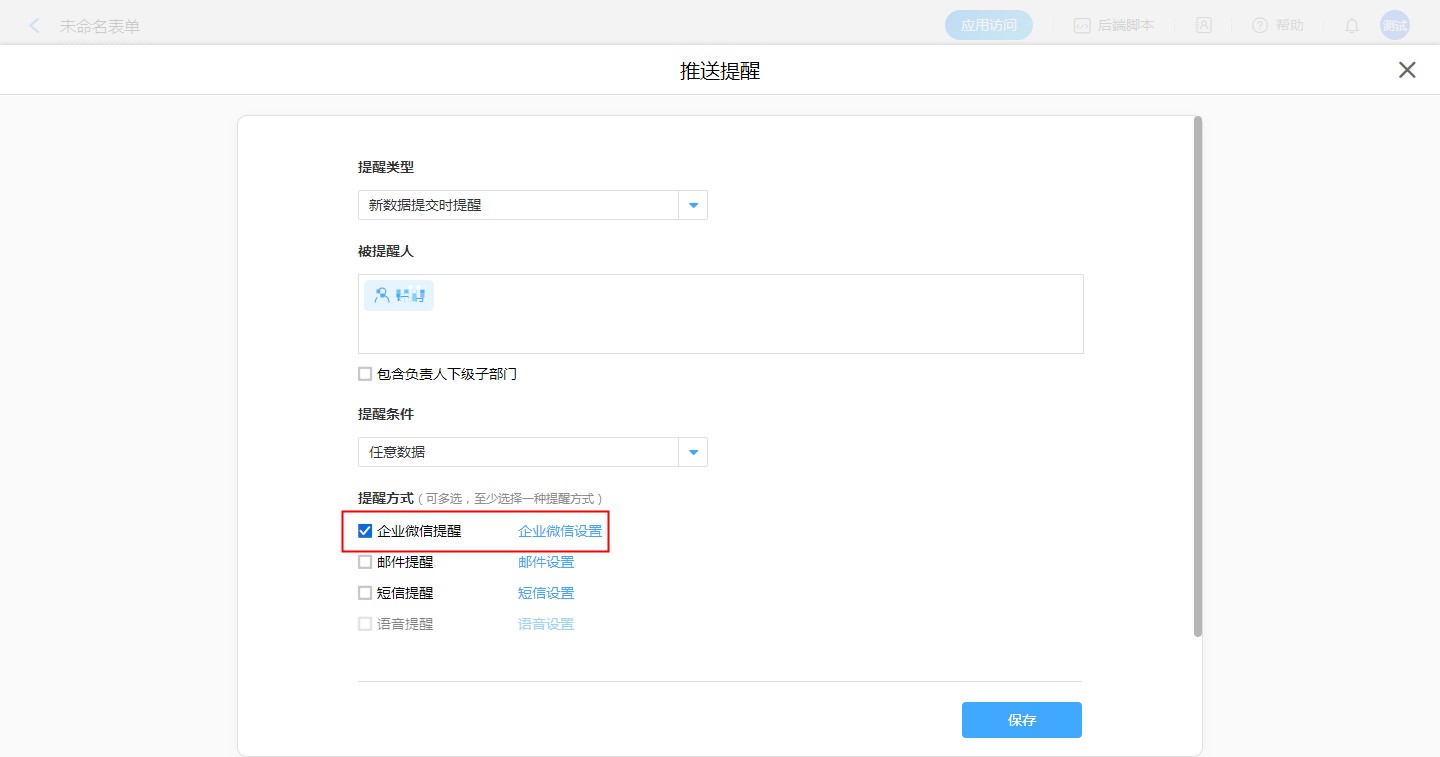Check 包含负责人下级子部门 option
Viewport: 1440px width, 757px height.
[365, 374]
